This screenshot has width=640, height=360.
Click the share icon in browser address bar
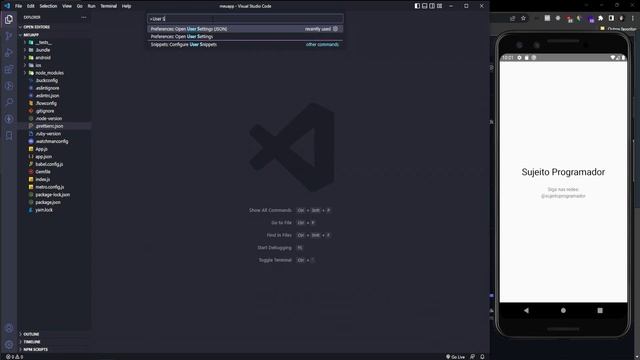512,18
